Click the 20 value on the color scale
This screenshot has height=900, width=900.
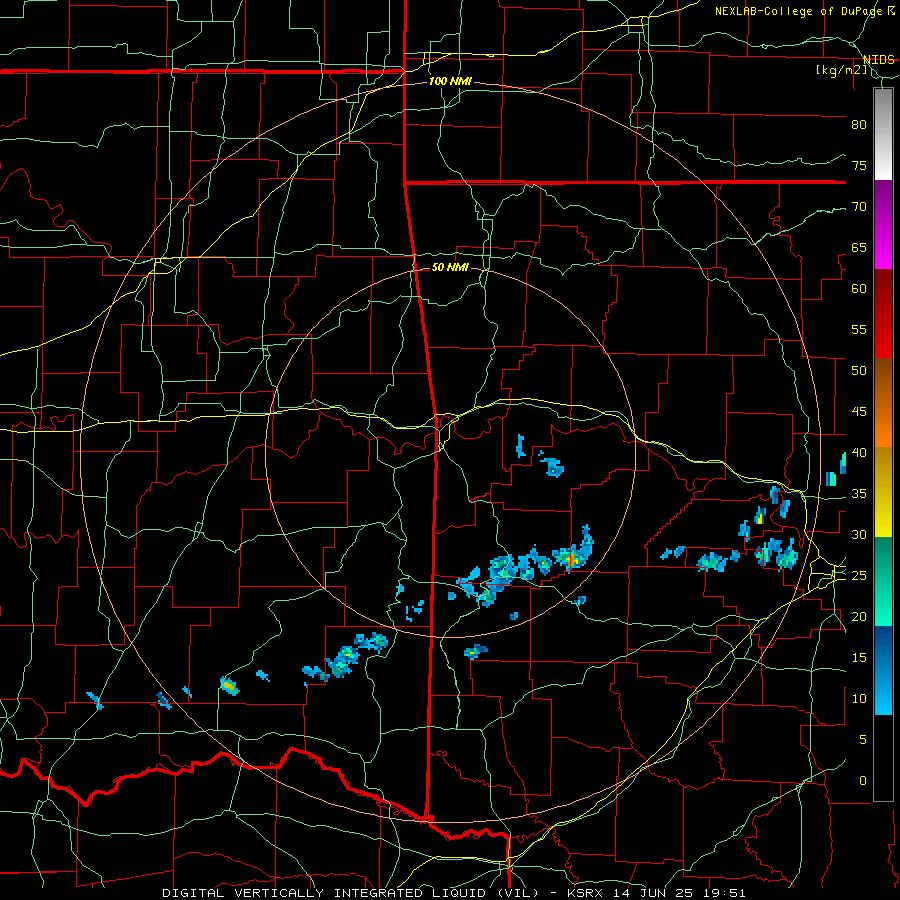859,617
